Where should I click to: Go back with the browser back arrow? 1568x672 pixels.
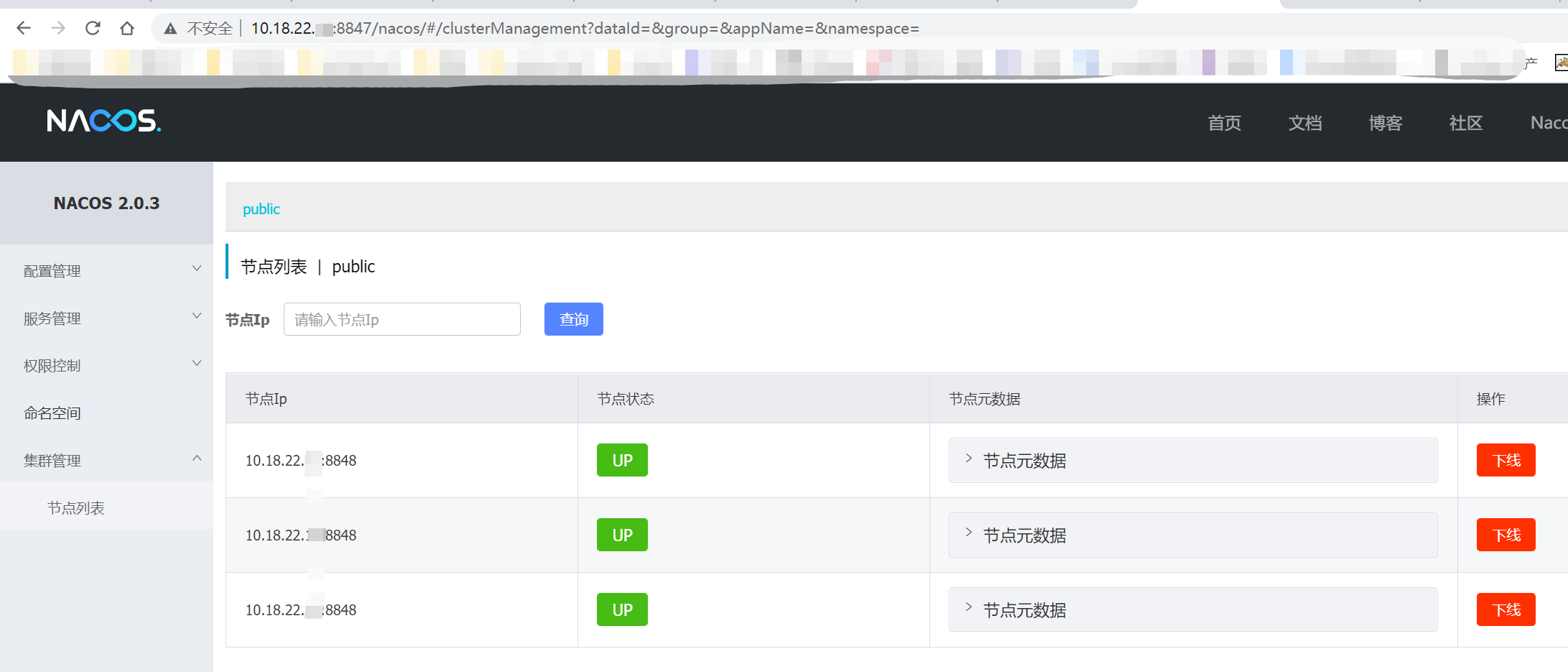[24, 28]
